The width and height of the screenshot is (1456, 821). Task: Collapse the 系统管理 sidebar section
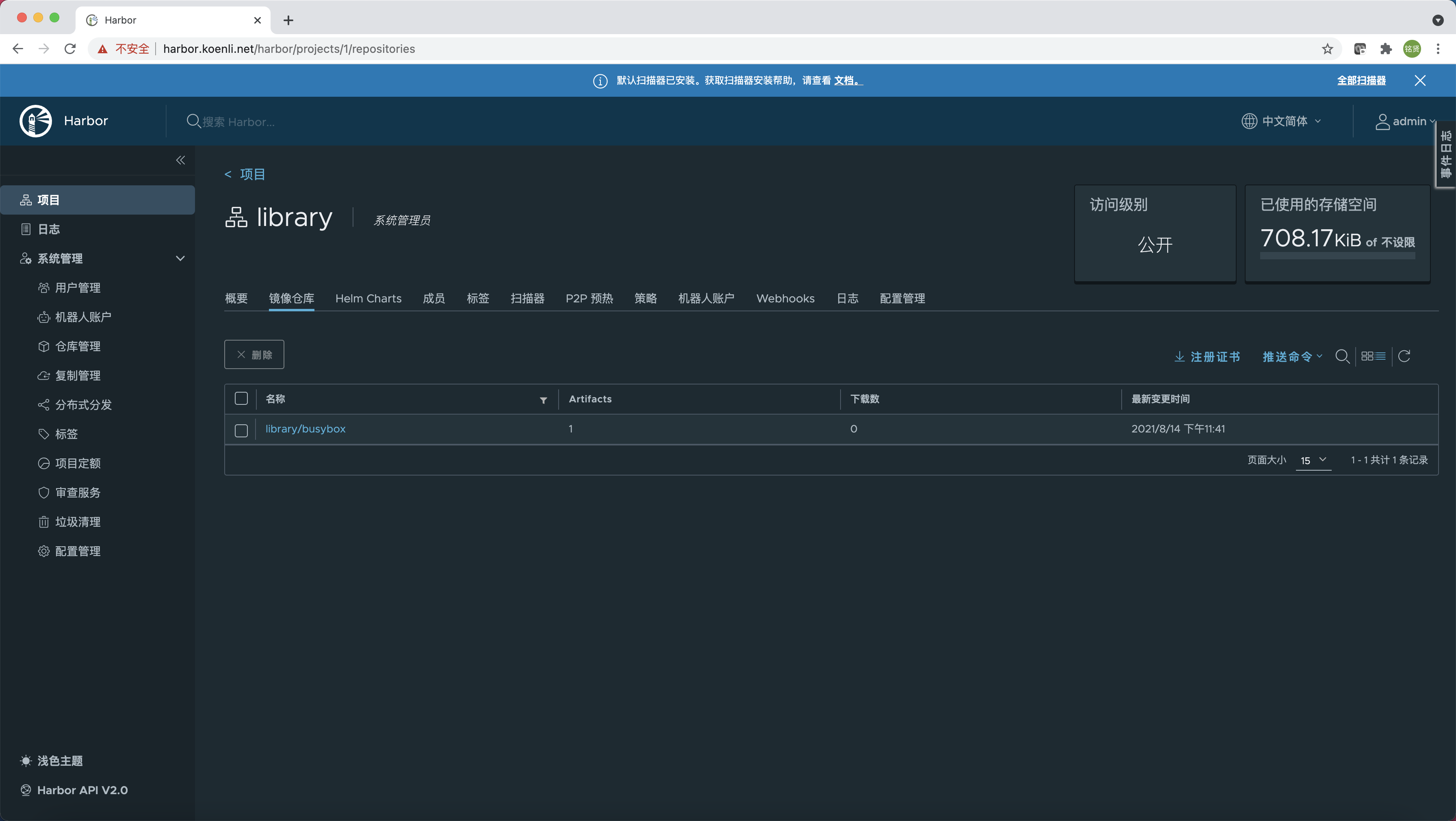point(180,258)
